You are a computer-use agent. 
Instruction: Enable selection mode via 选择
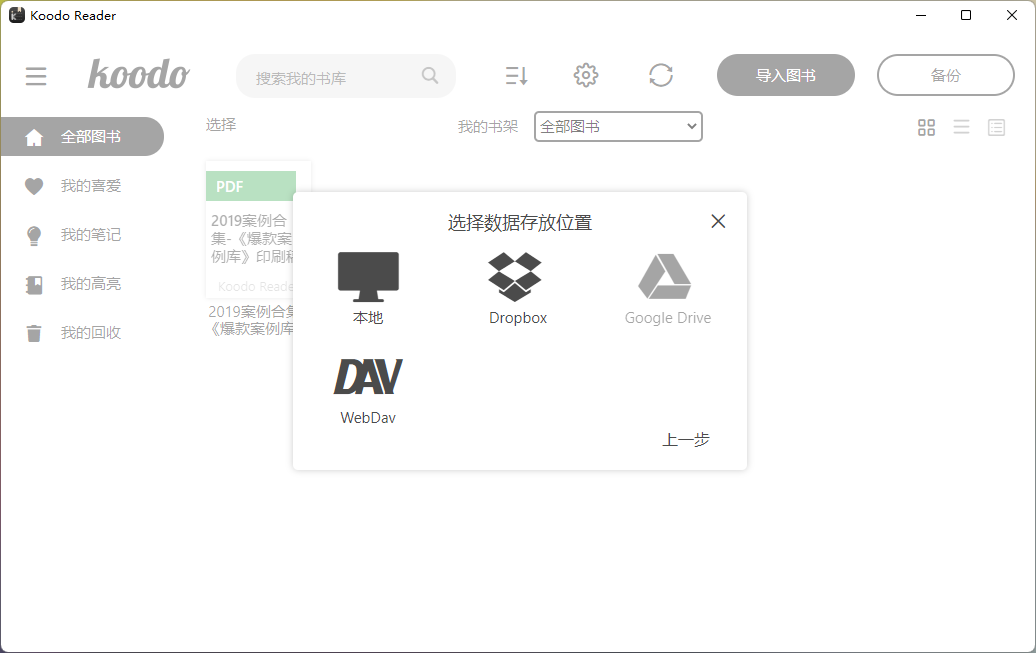pos(220,124)
